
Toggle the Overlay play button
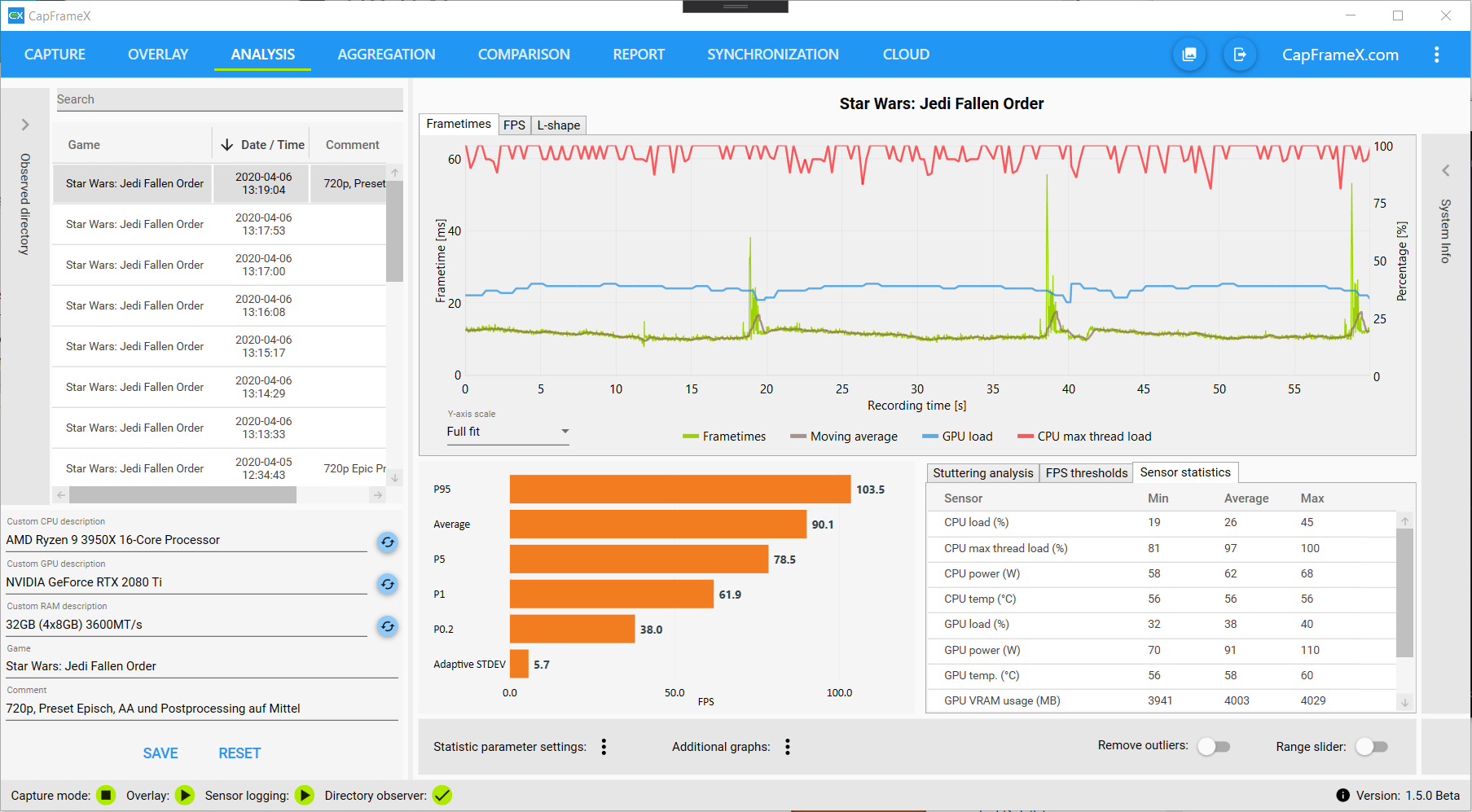coord(185,796)
